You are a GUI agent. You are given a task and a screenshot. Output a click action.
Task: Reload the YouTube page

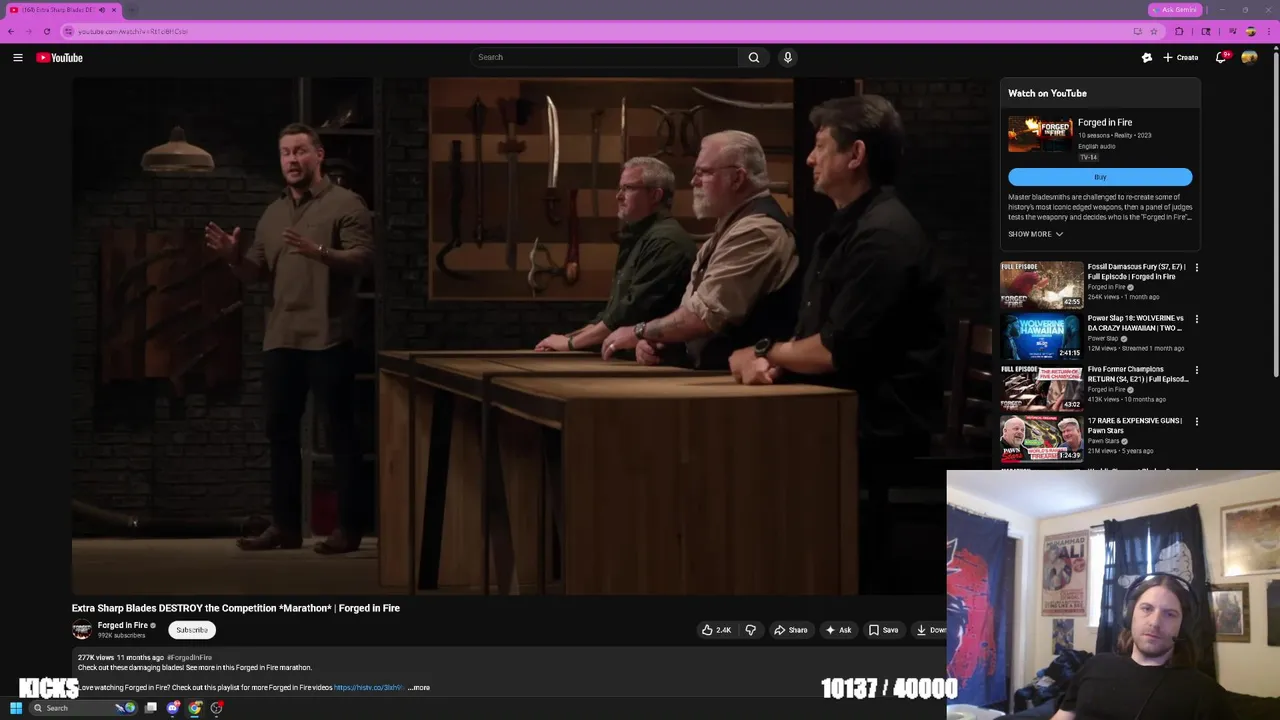pos(47,31)
